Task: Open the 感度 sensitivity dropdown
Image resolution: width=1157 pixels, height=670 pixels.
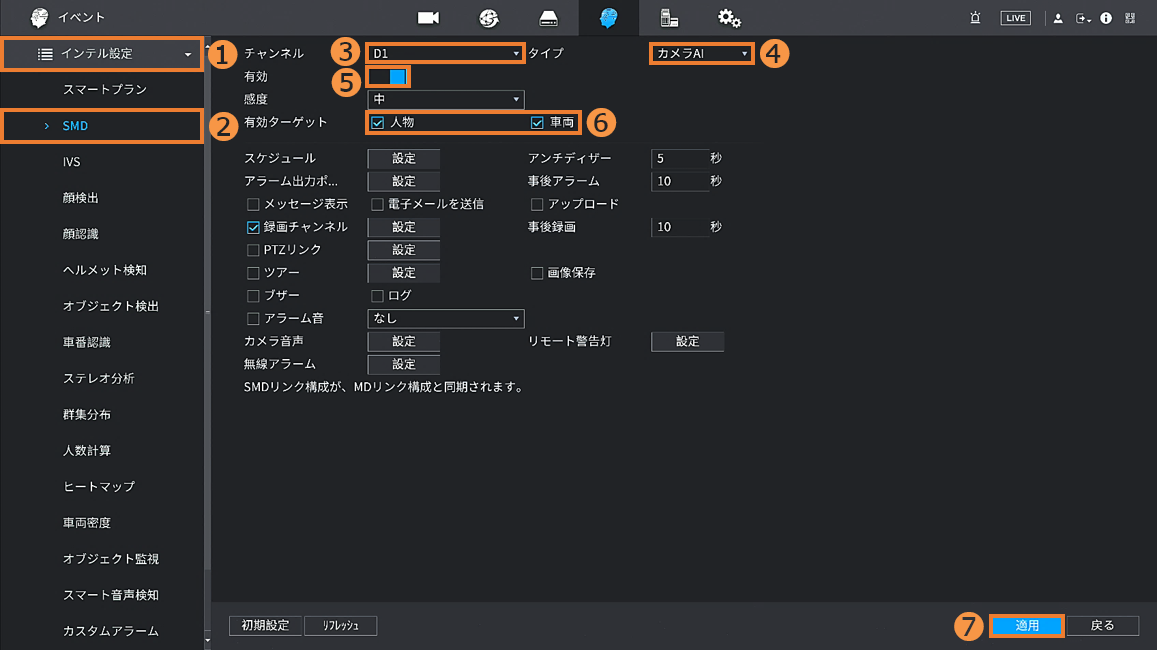Action: [x=445, y=99]
